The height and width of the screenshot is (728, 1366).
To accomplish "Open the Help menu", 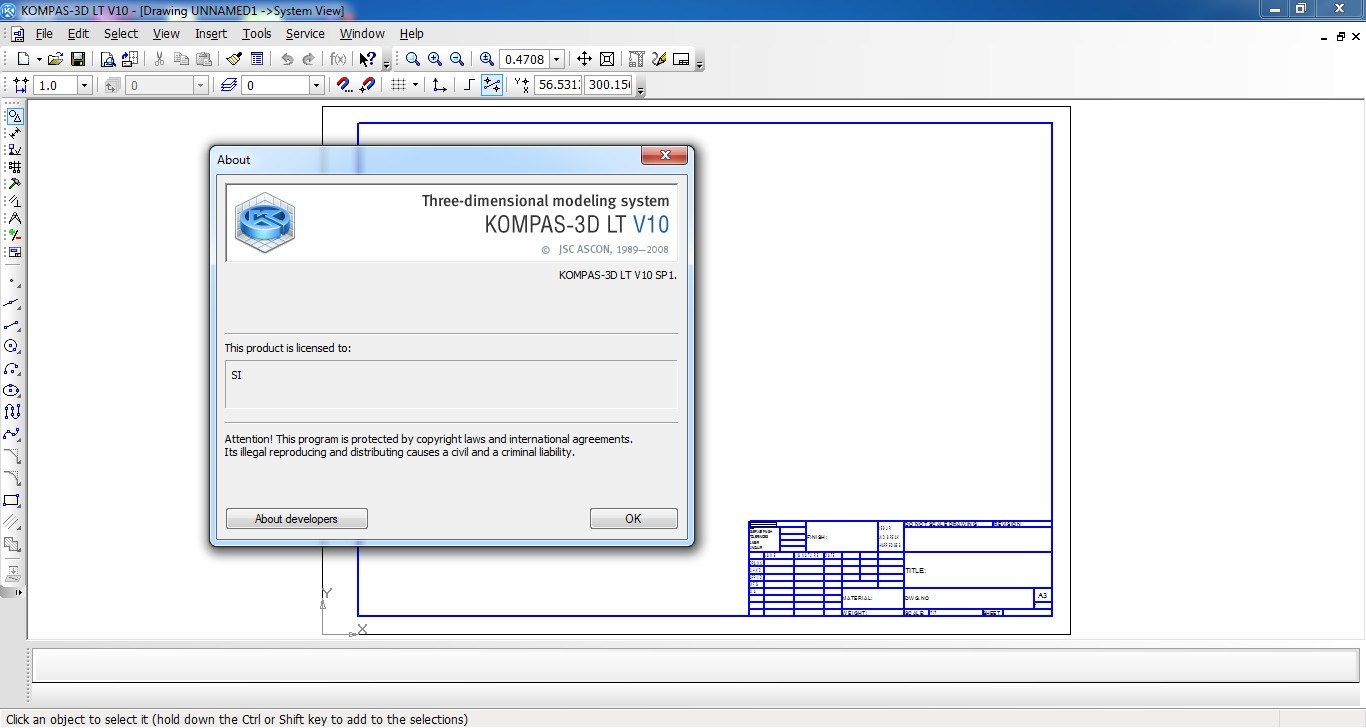I will [412, 34].
